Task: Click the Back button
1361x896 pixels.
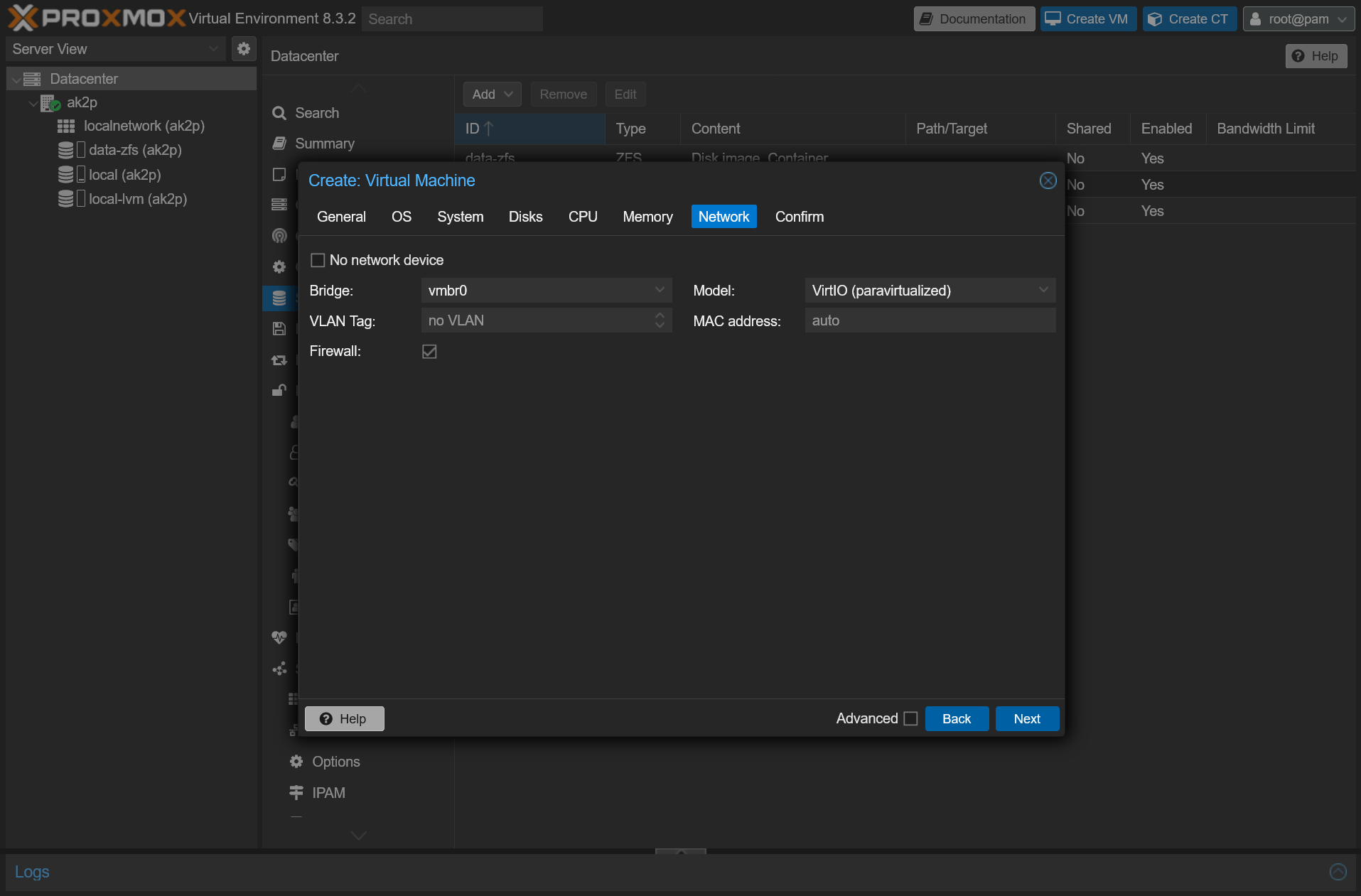Action: [x=957, y=718]
